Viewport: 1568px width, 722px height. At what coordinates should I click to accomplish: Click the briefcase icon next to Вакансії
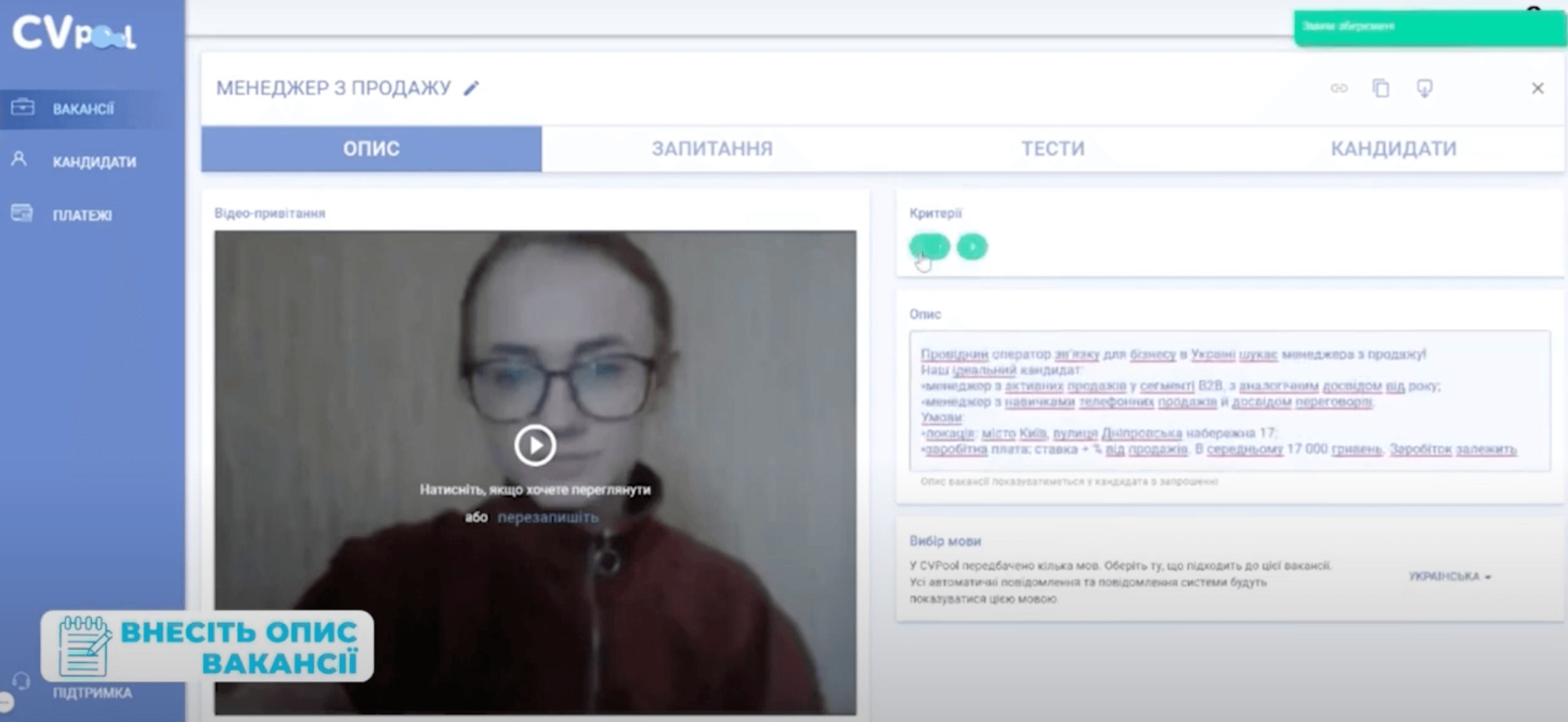point(23,107)
